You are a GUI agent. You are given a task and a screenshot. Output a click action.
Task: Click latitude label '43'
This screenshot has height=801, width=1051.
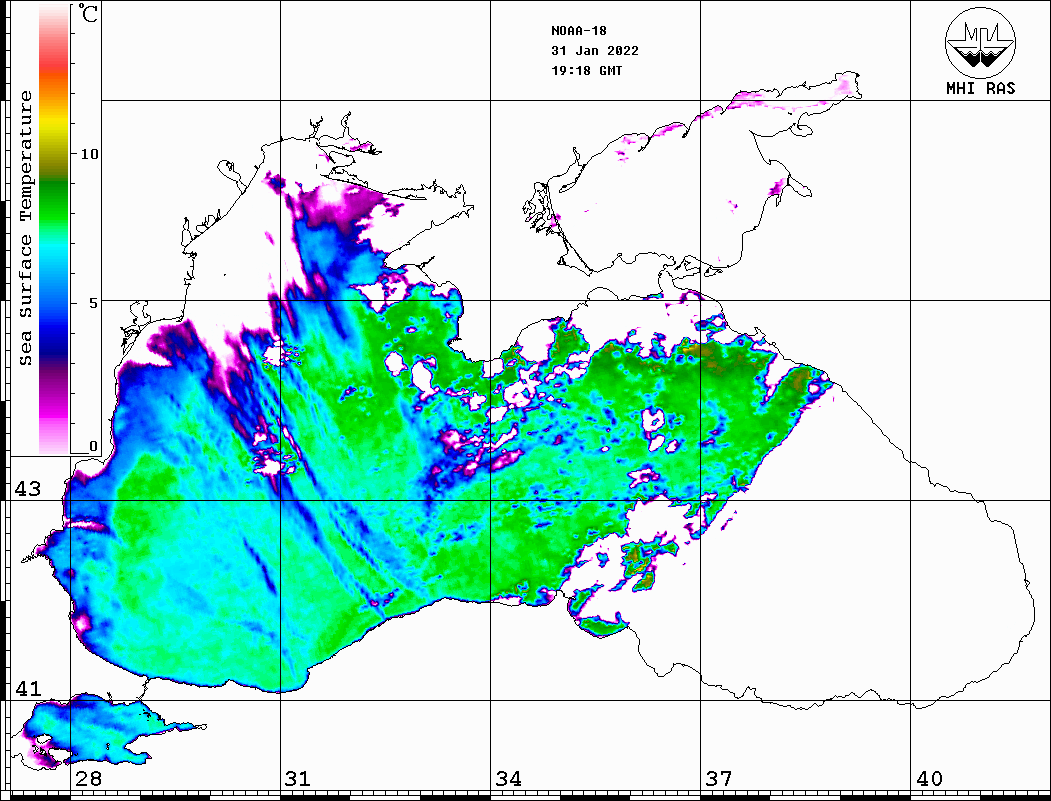[27, 489]
